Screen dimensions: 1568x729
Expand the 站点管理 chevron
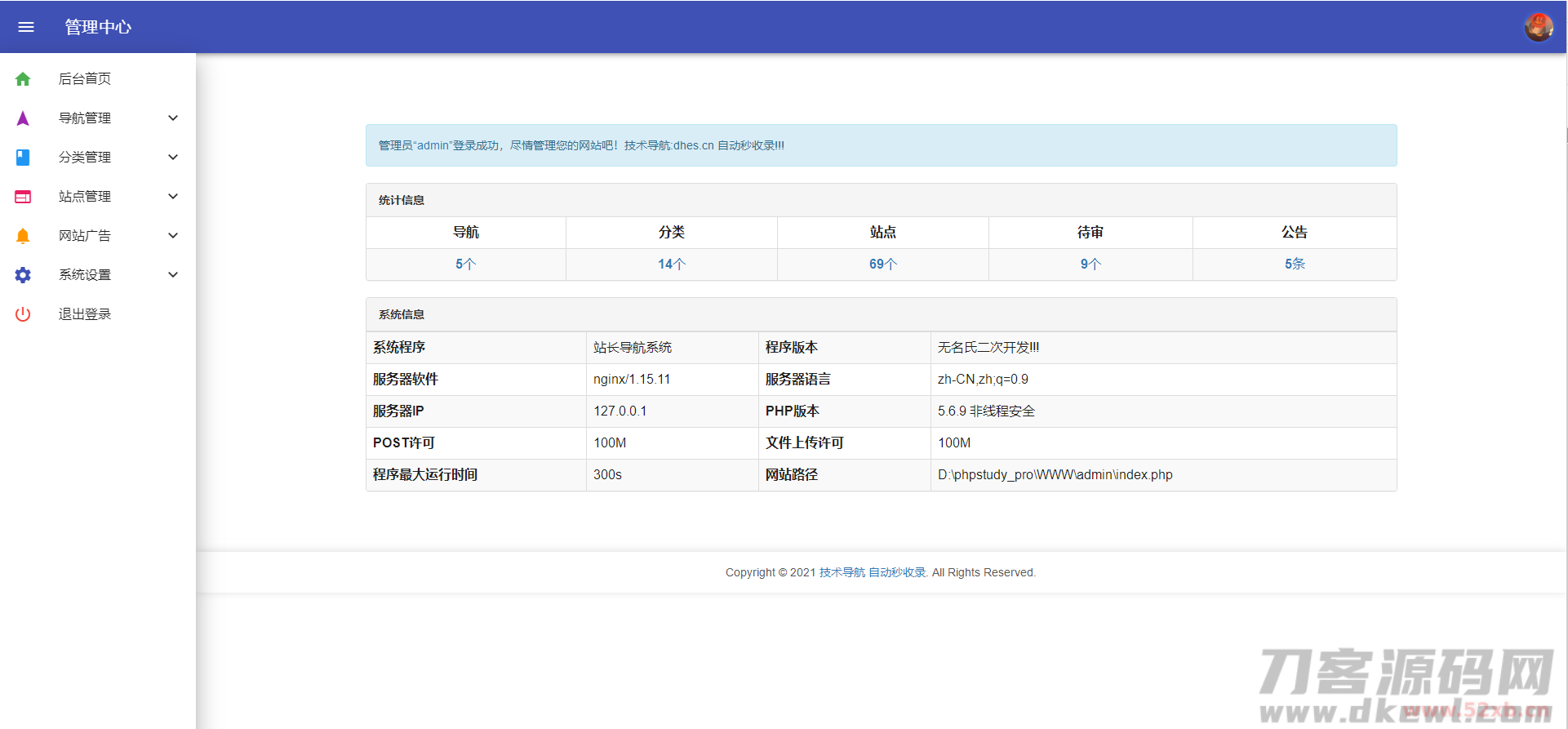click(x=173, y=197)
